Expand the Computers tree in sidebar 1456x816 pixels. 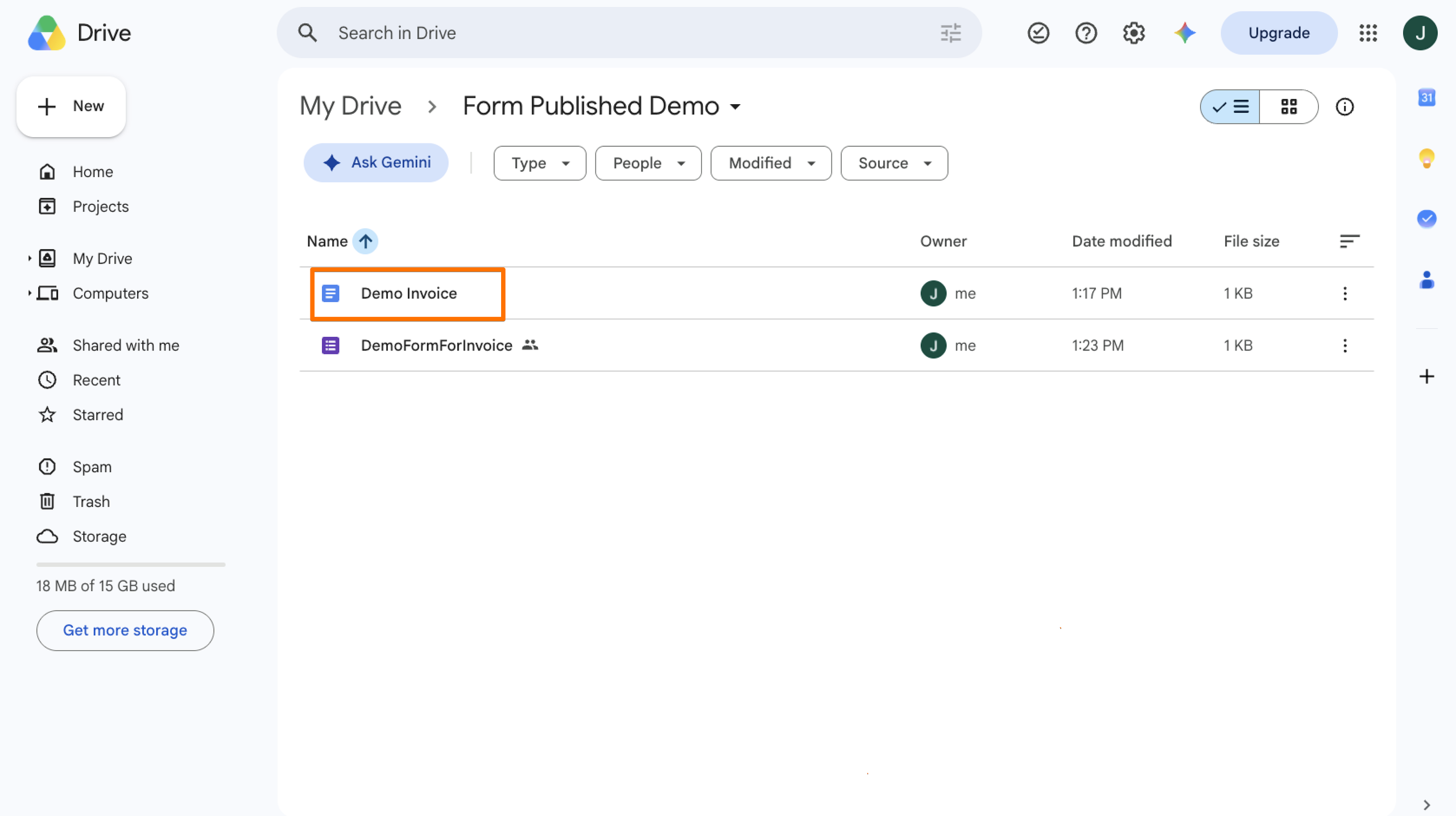29,293
